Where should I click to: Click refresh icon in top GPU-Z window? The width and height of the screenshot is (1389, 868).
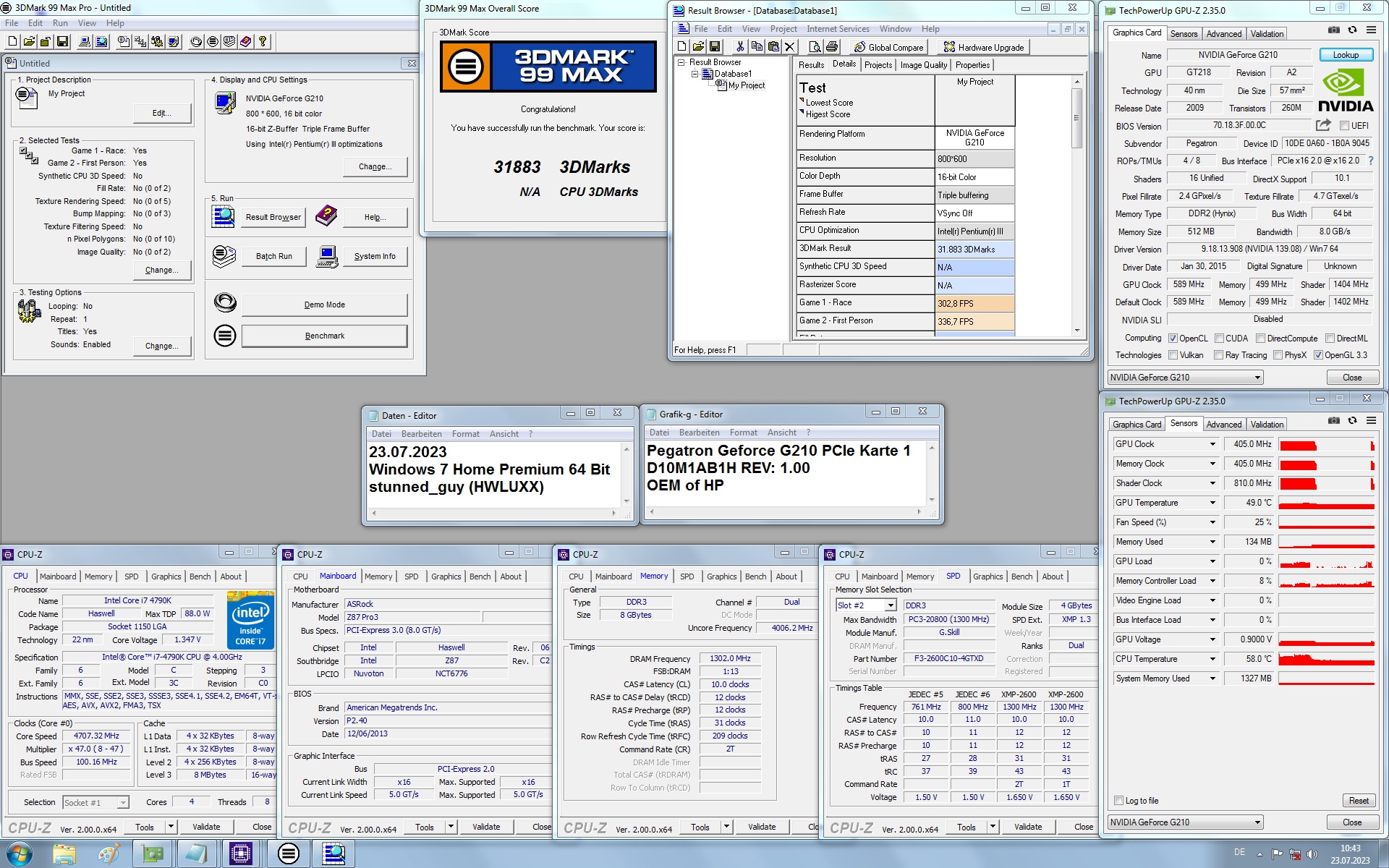1352,30
